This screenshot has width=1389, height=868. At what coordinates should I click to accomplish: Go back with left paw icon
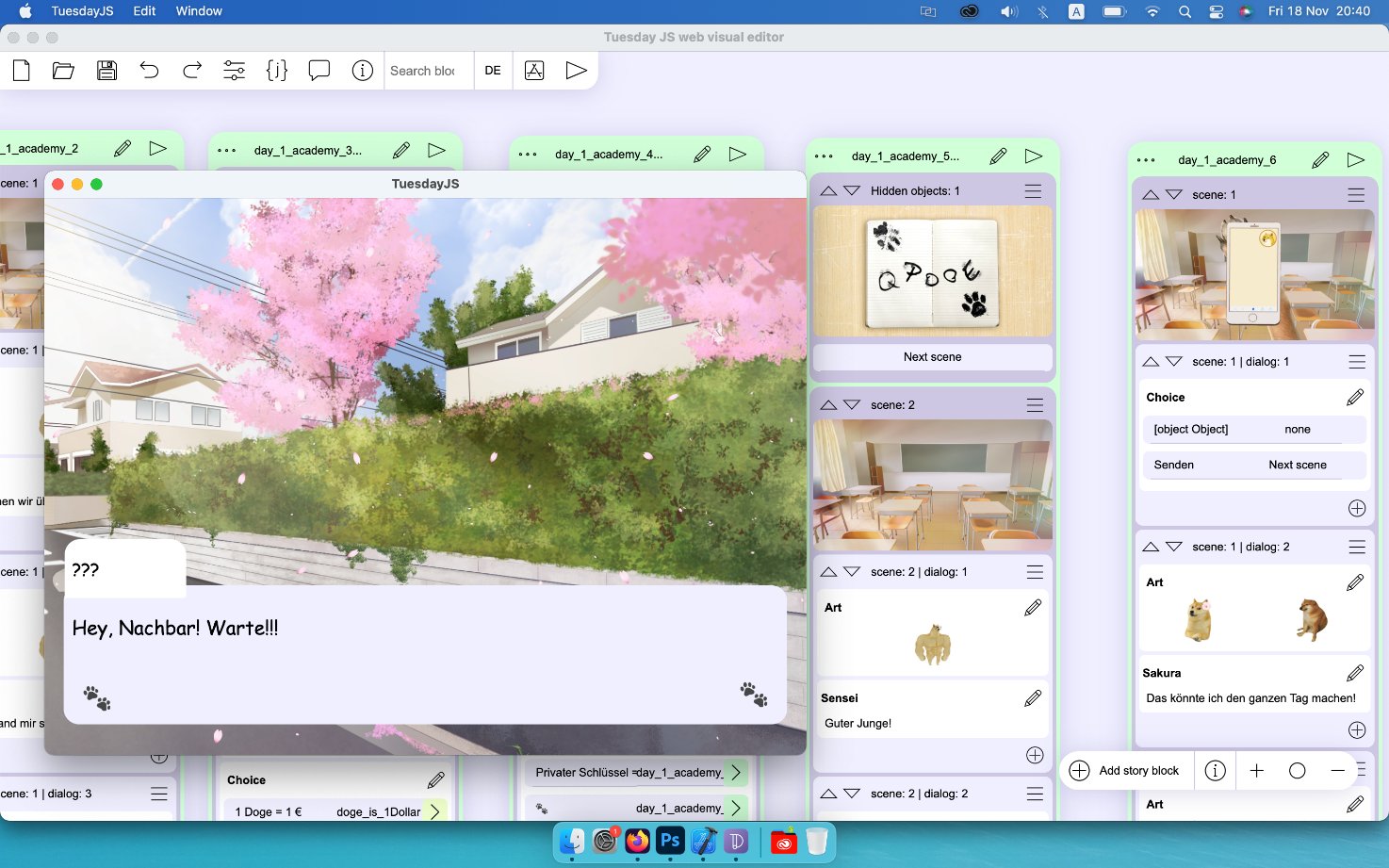[97, 698]
